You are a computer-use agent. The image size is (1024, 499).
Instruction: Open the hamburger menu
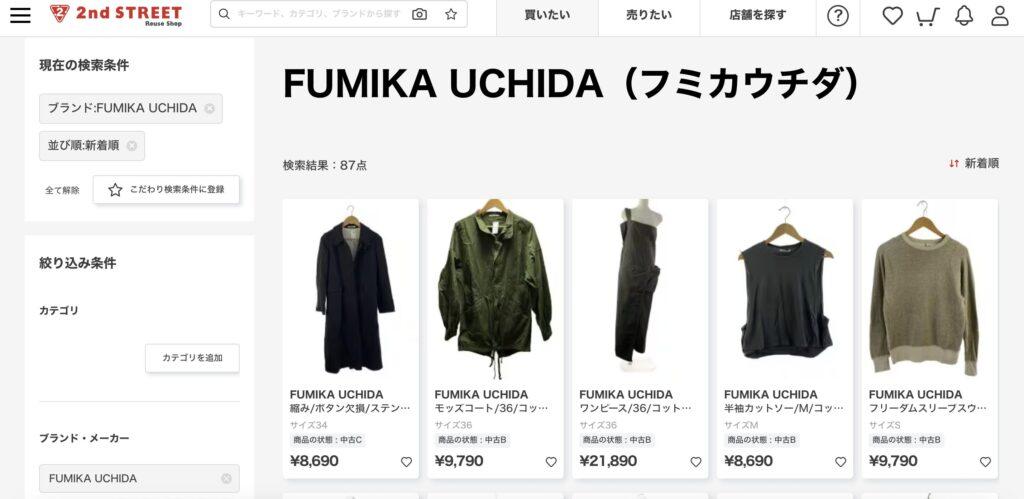point(20,14)
